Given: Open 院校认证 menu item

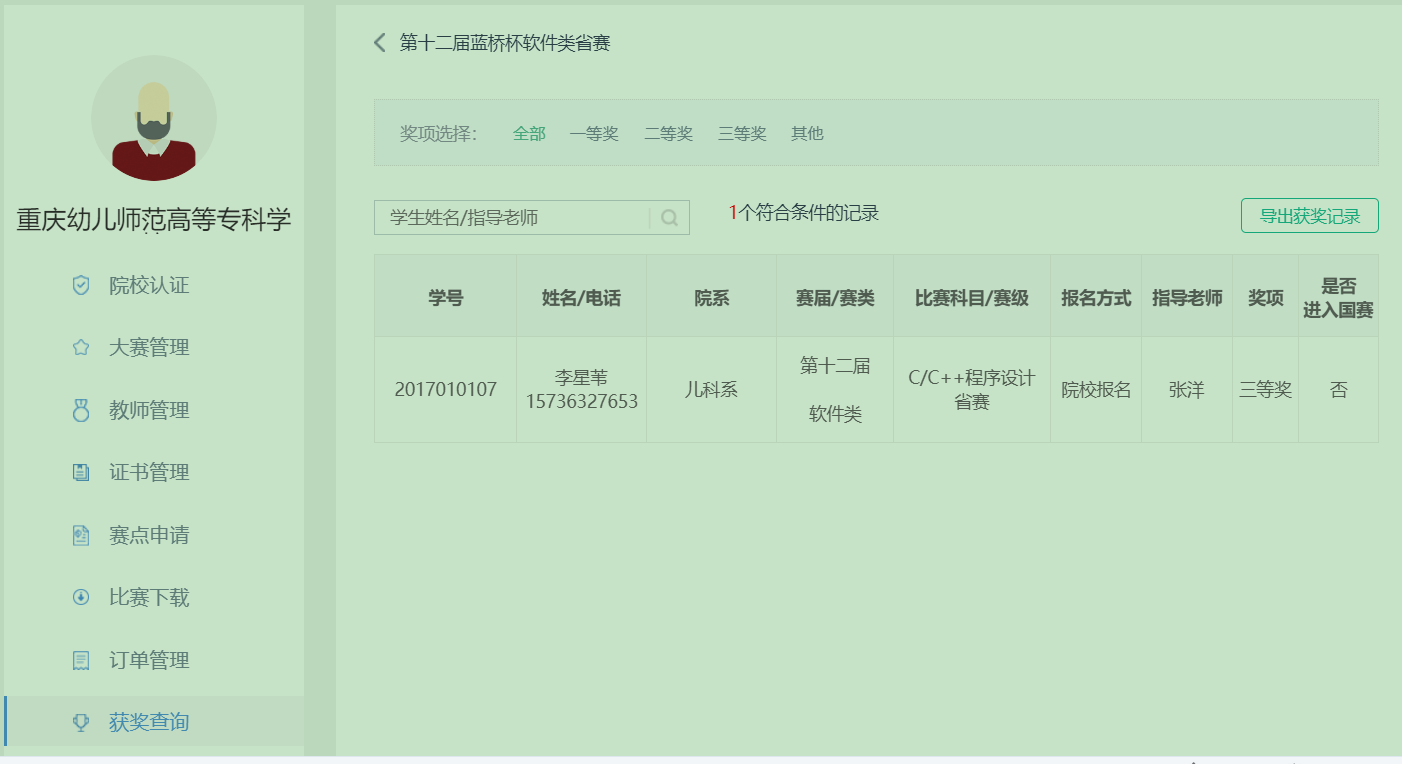Looking at the screenshot, I should (x=149, y=285).
